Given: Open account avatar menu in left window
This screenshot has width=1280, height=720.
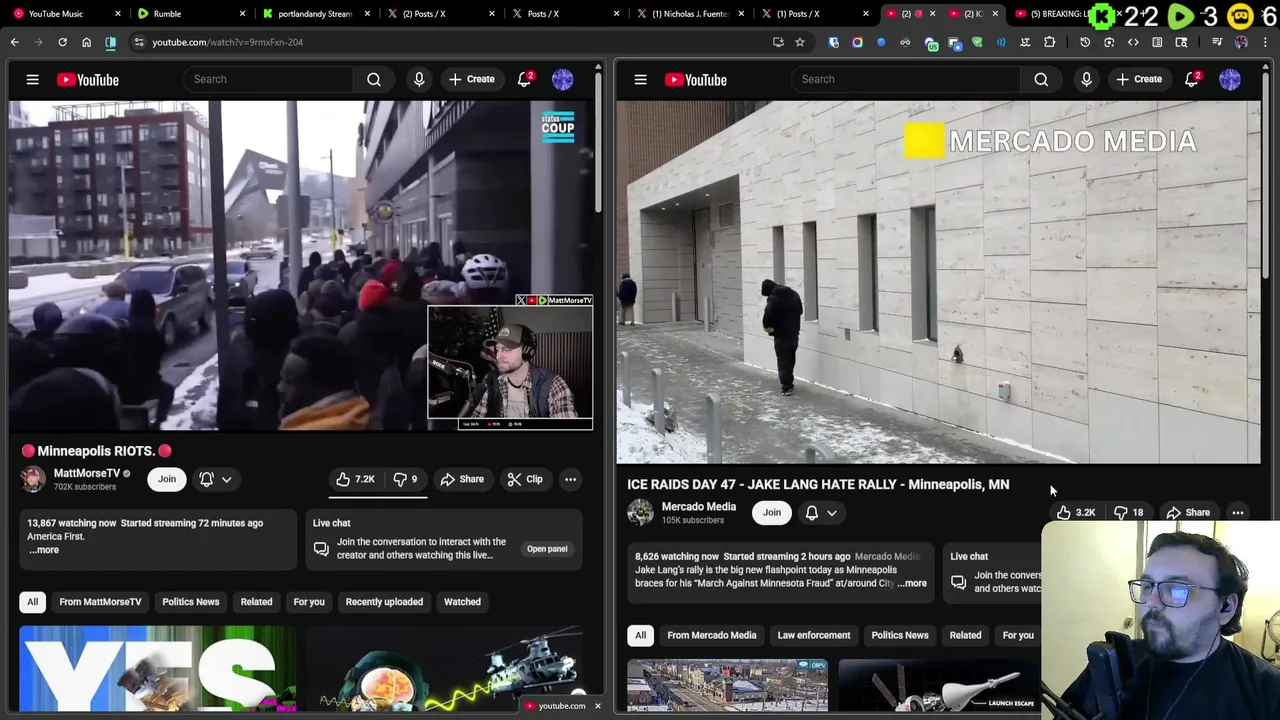Looking at the screenshot, I should pyautogui.click(x=563, y=79).
